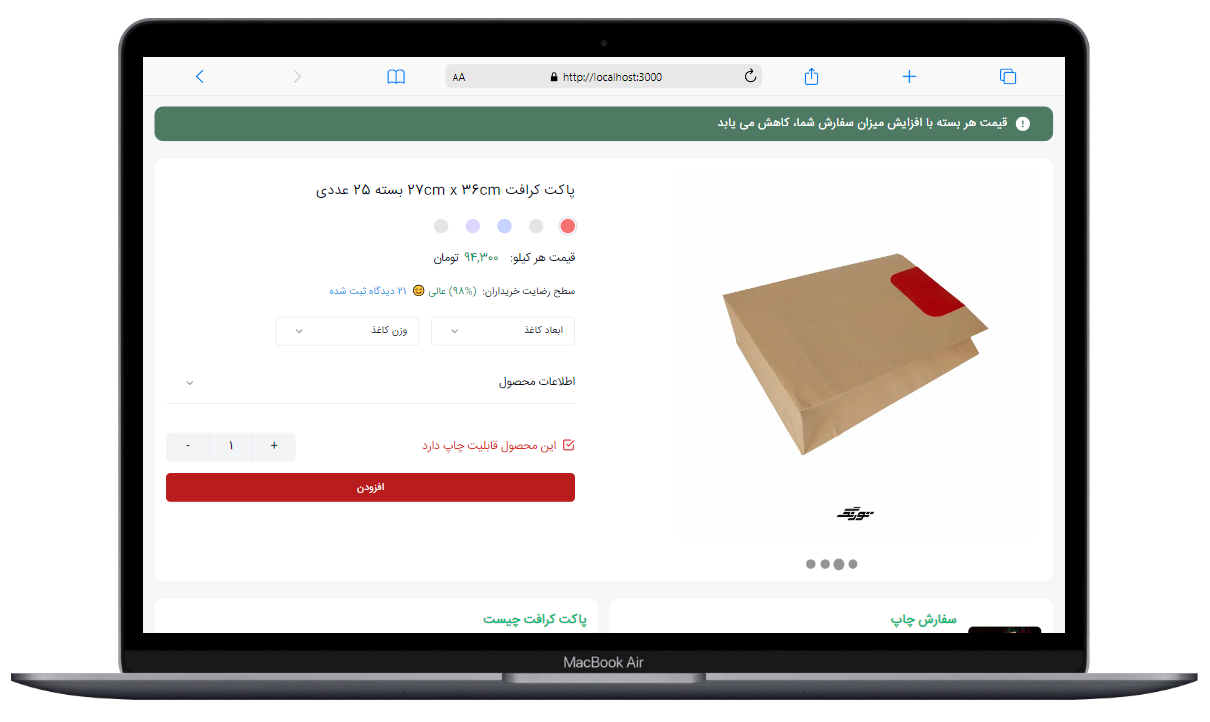1210x722 pixels.
Task: Show all tabs overview icon
Action: (1008, 76)
